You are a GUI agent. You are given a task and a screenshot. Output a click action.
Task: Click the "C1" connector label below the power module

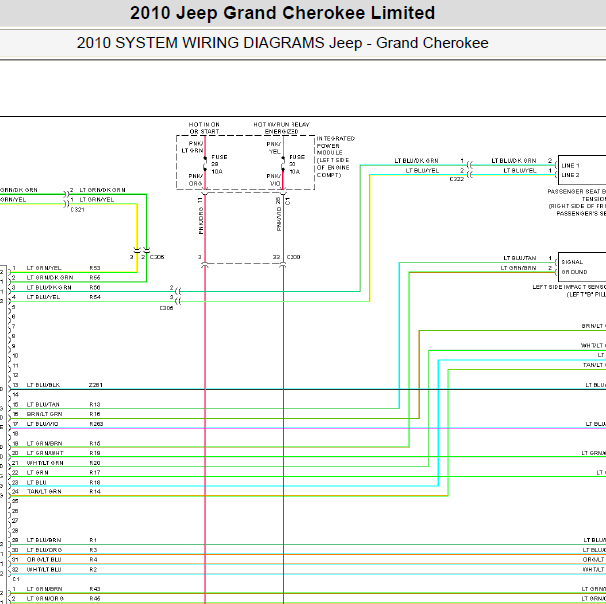287,201
